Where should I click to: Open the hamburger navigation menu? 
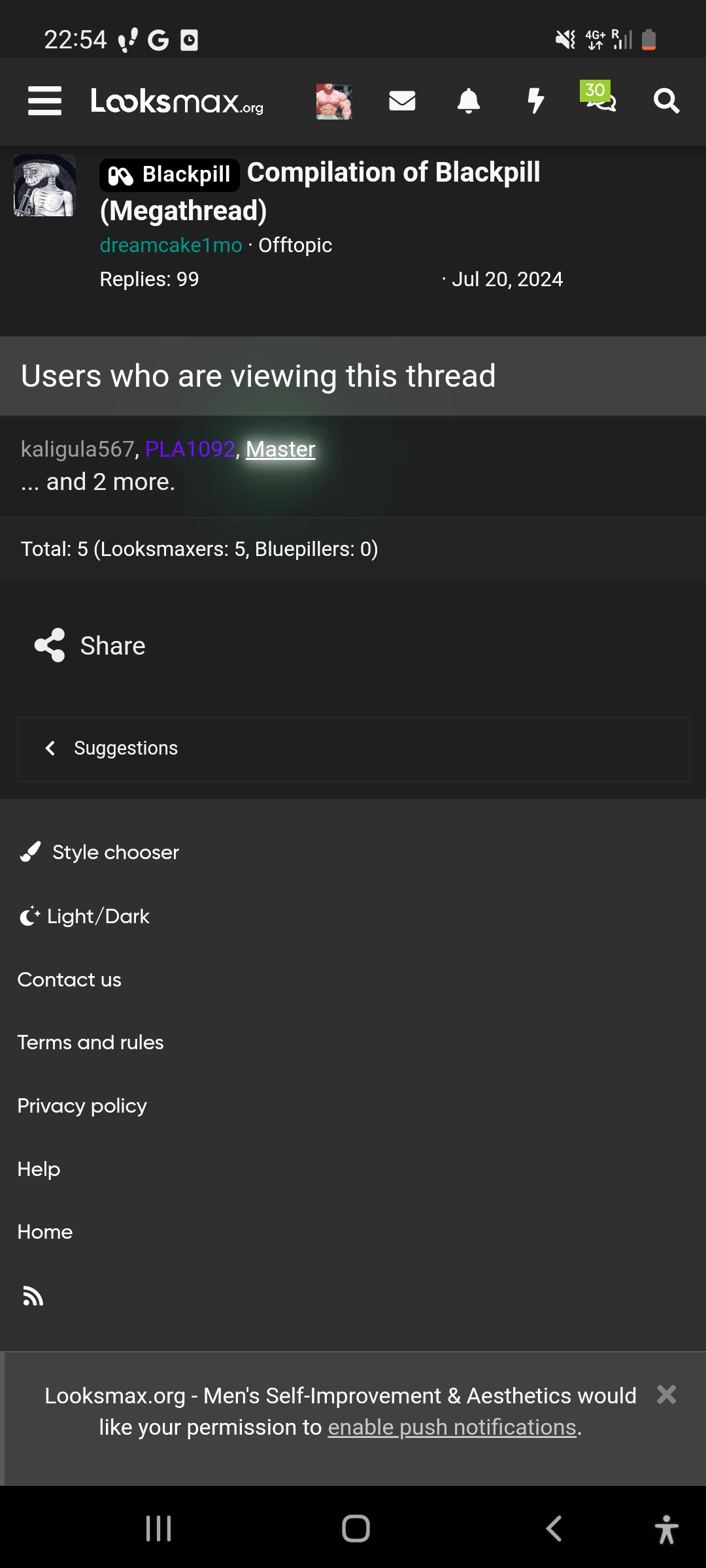[44, 101]
